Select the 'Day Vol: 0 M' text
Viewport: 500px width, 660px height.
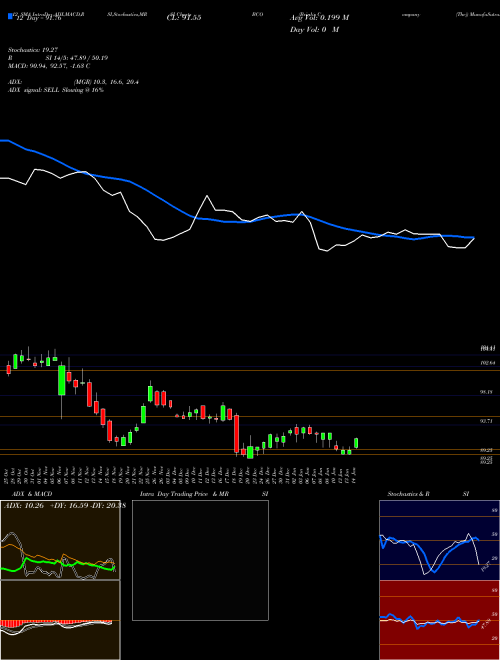315,30
